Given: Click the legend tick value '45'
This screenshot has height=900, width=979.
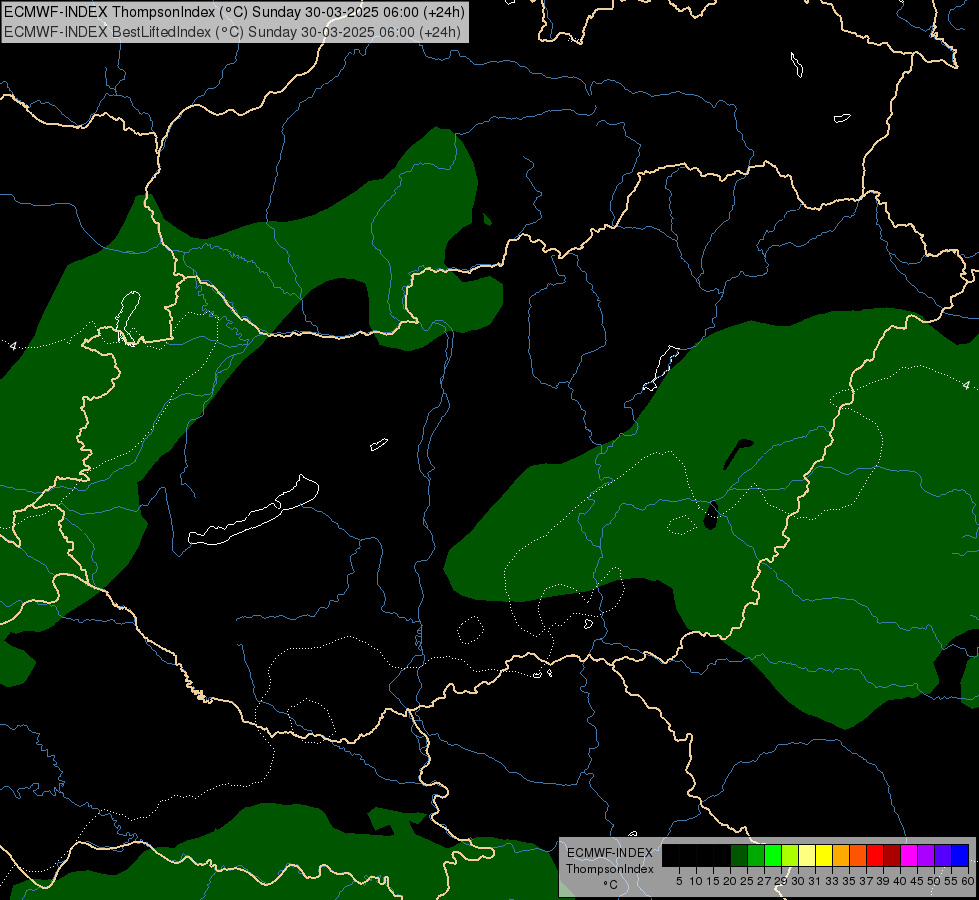Looking at the screenshot, I should [917, 881].
